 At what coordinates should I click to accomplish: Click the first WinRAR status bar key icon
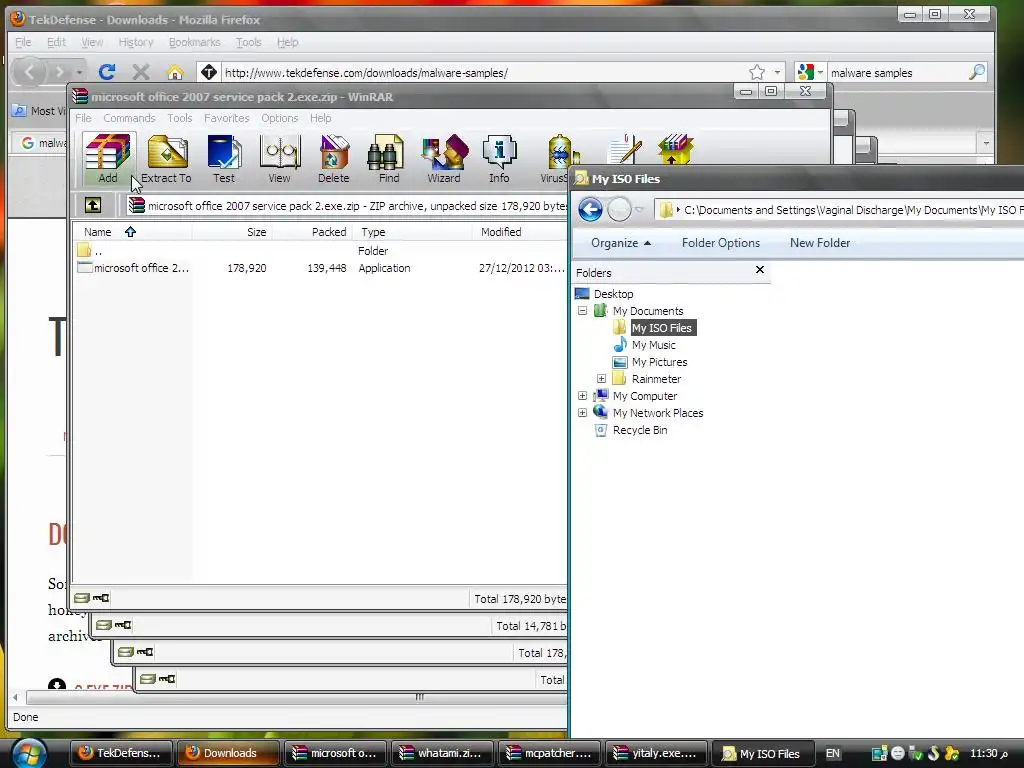tap(101, 598)
